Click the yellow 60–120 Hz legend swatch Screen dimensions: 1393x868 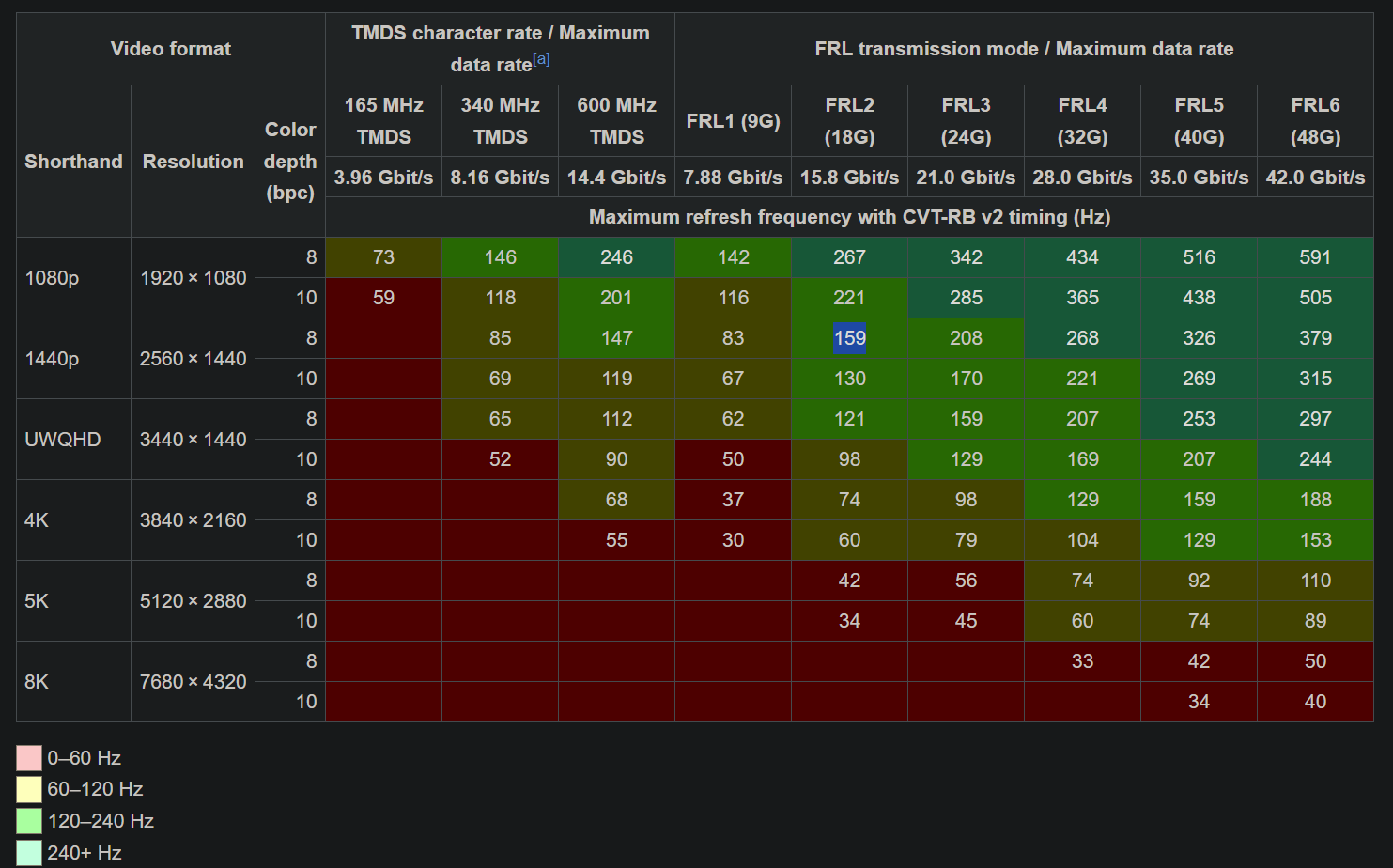click(x=29, y=789)
